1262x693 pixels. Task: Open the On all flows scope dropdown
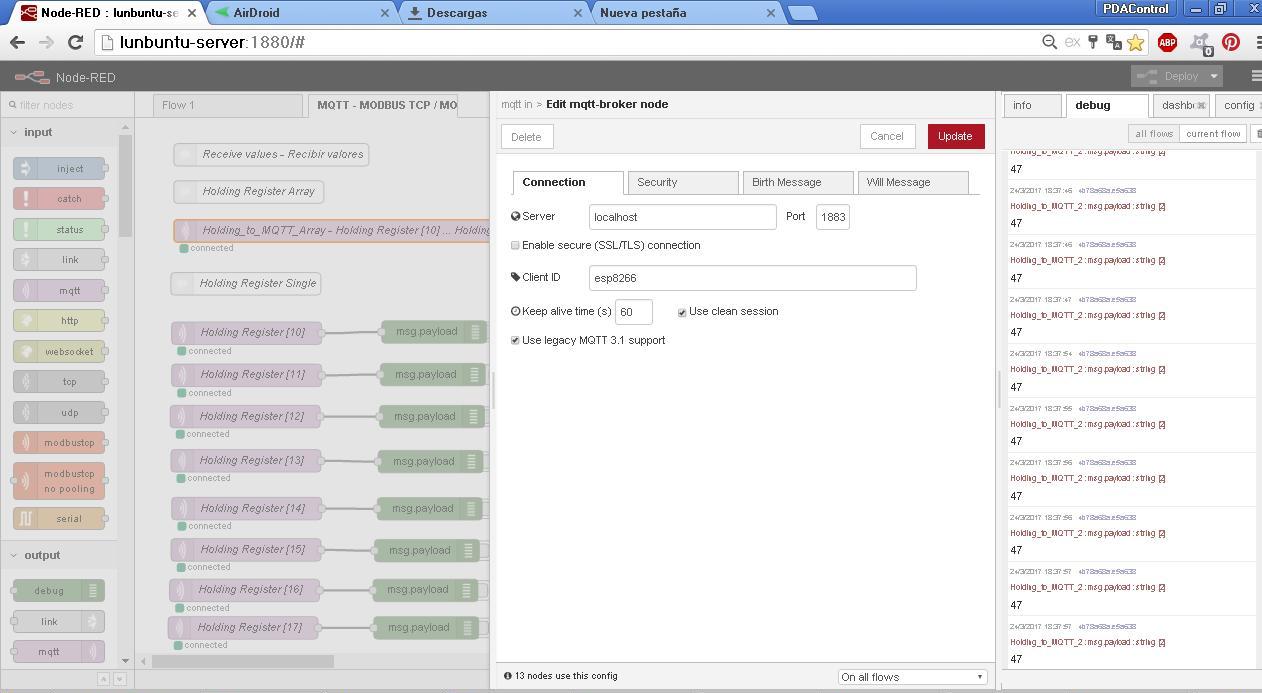tap(912, 677)
